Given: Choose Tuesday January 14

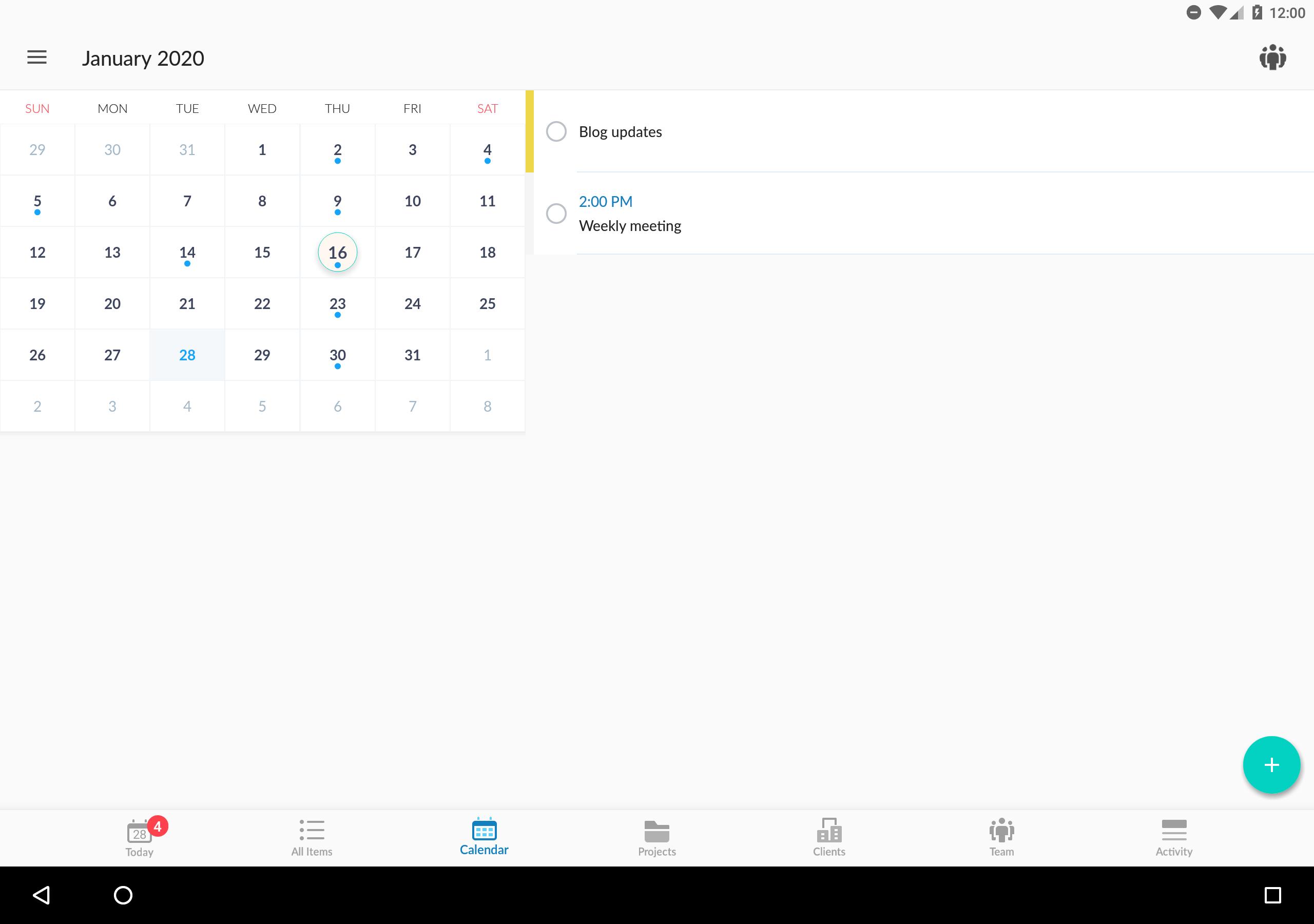Looking at the screenshot, I should click(x=187, y=253).
